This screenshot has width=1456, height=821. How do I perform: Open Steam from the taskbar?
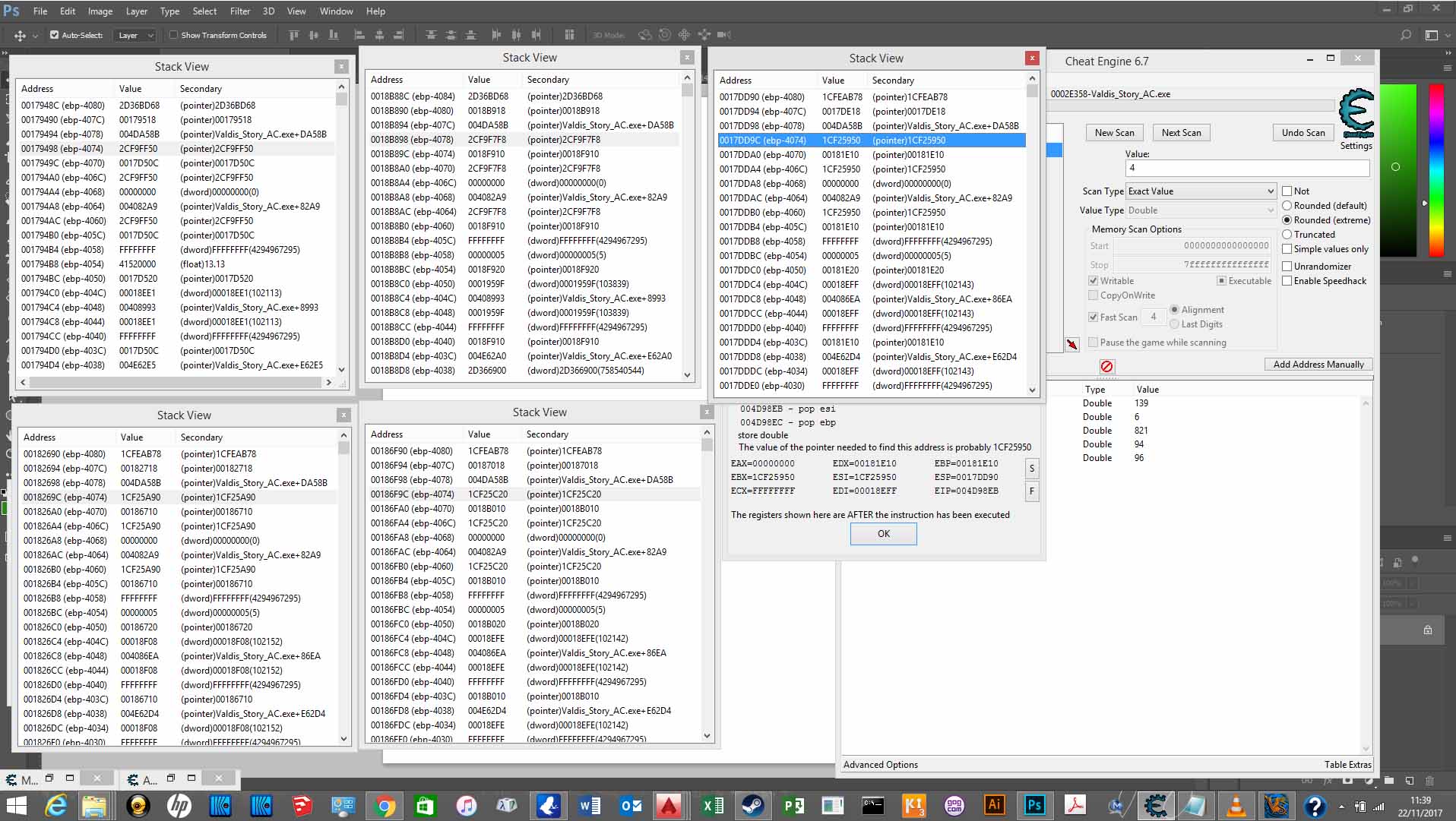click(x=752, y=805)
